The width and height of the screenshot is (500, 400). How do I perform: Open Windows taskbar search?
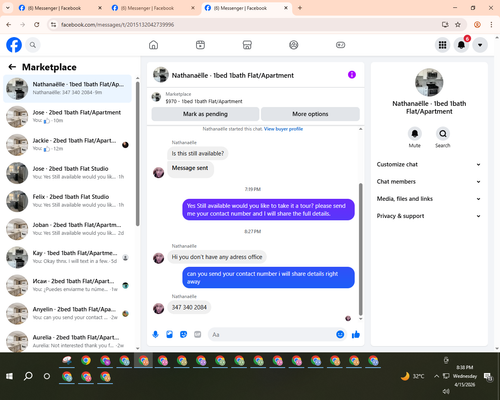(28, 376)
